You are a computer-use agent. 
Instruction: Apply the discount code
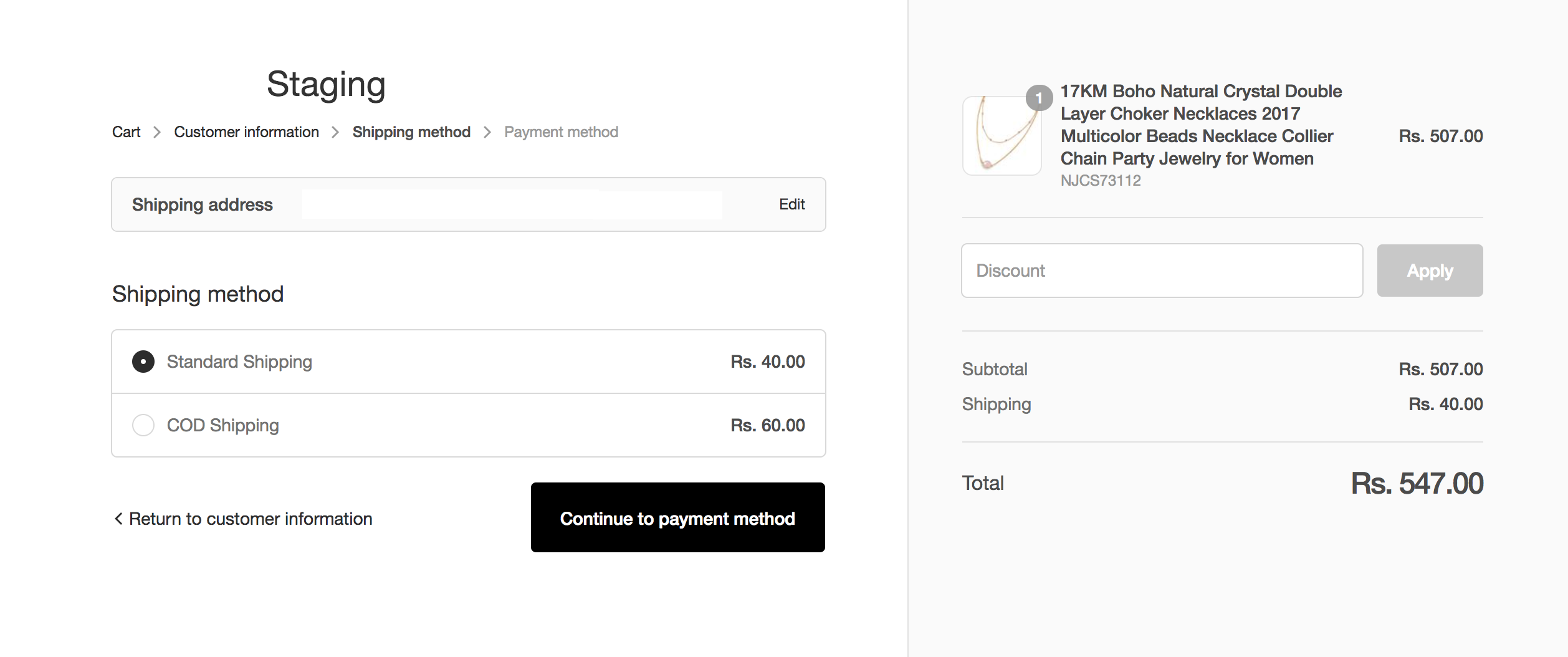(x=1430, y=271)
